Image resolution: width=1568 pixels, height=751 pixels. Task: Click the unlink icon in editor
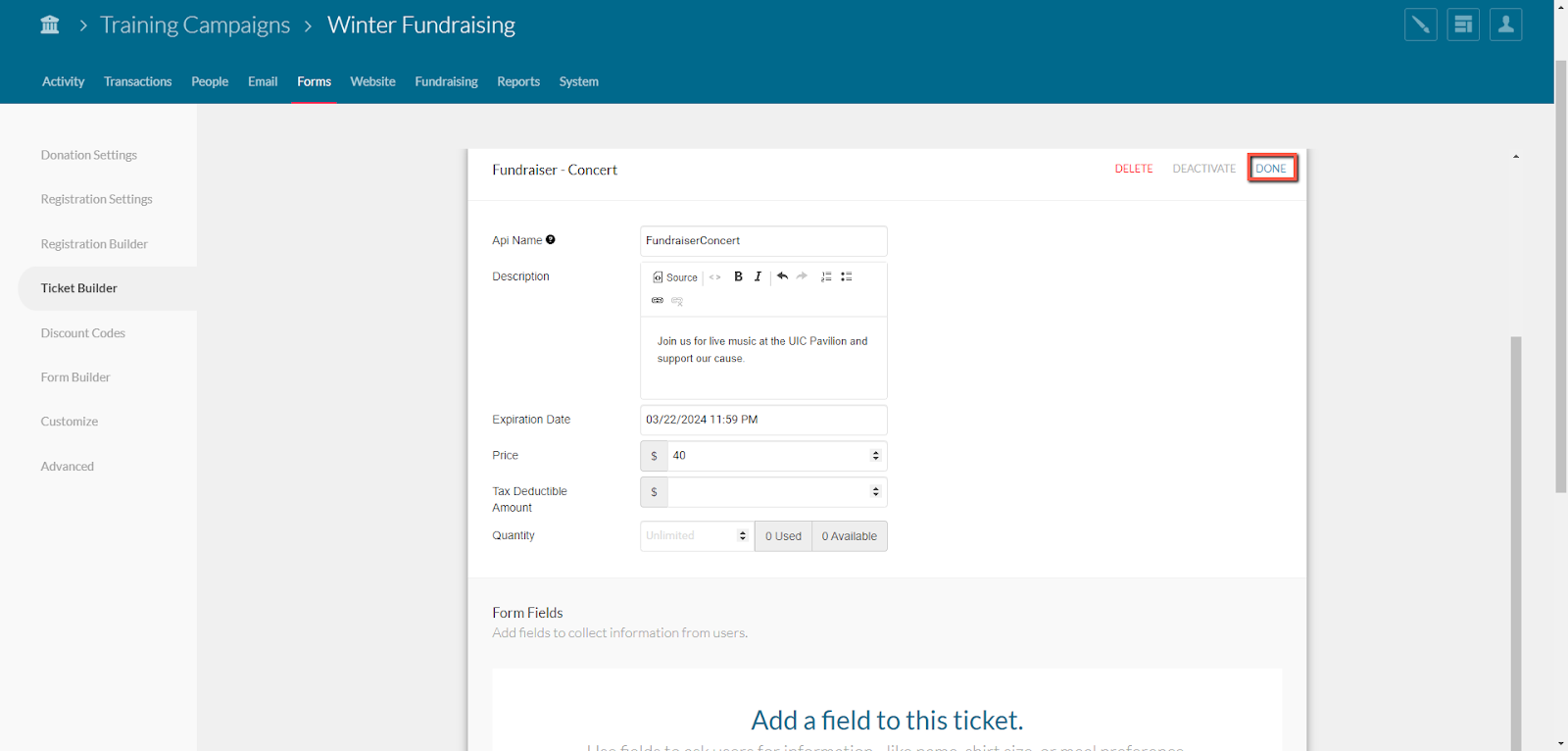click(x=677, y=301)
